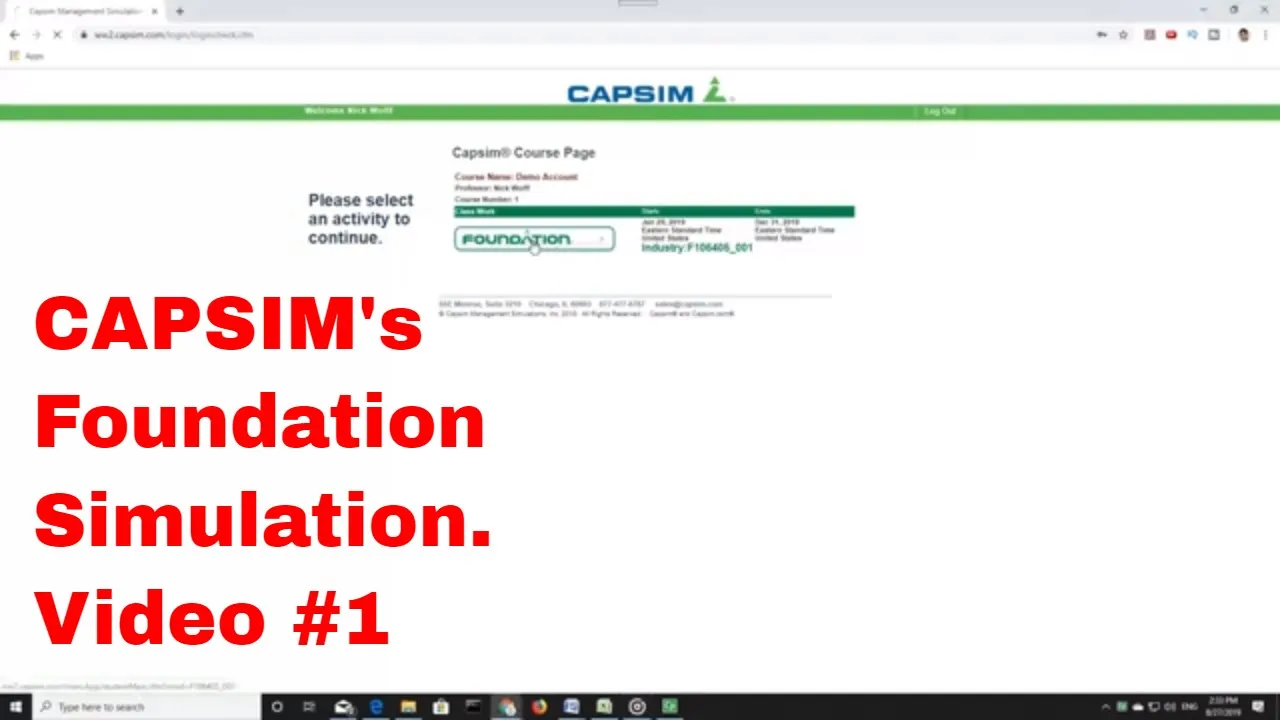
Task: Open the circular icon app on taskbar
Action: 637,707
